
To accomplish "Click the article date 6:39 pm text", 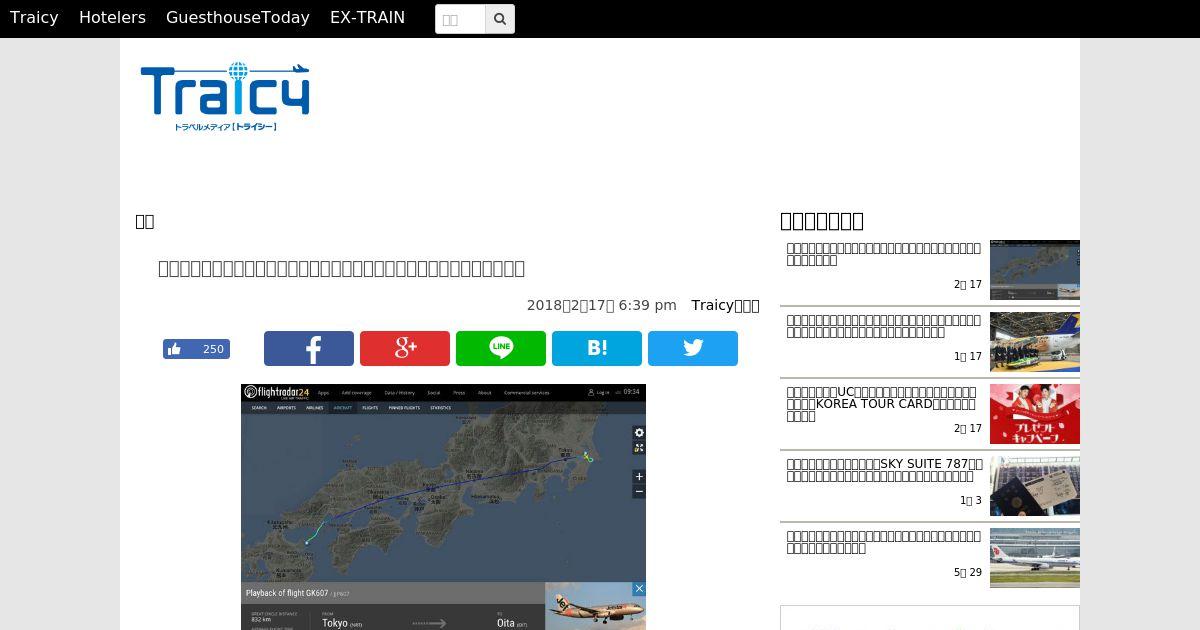I will 601,305.
